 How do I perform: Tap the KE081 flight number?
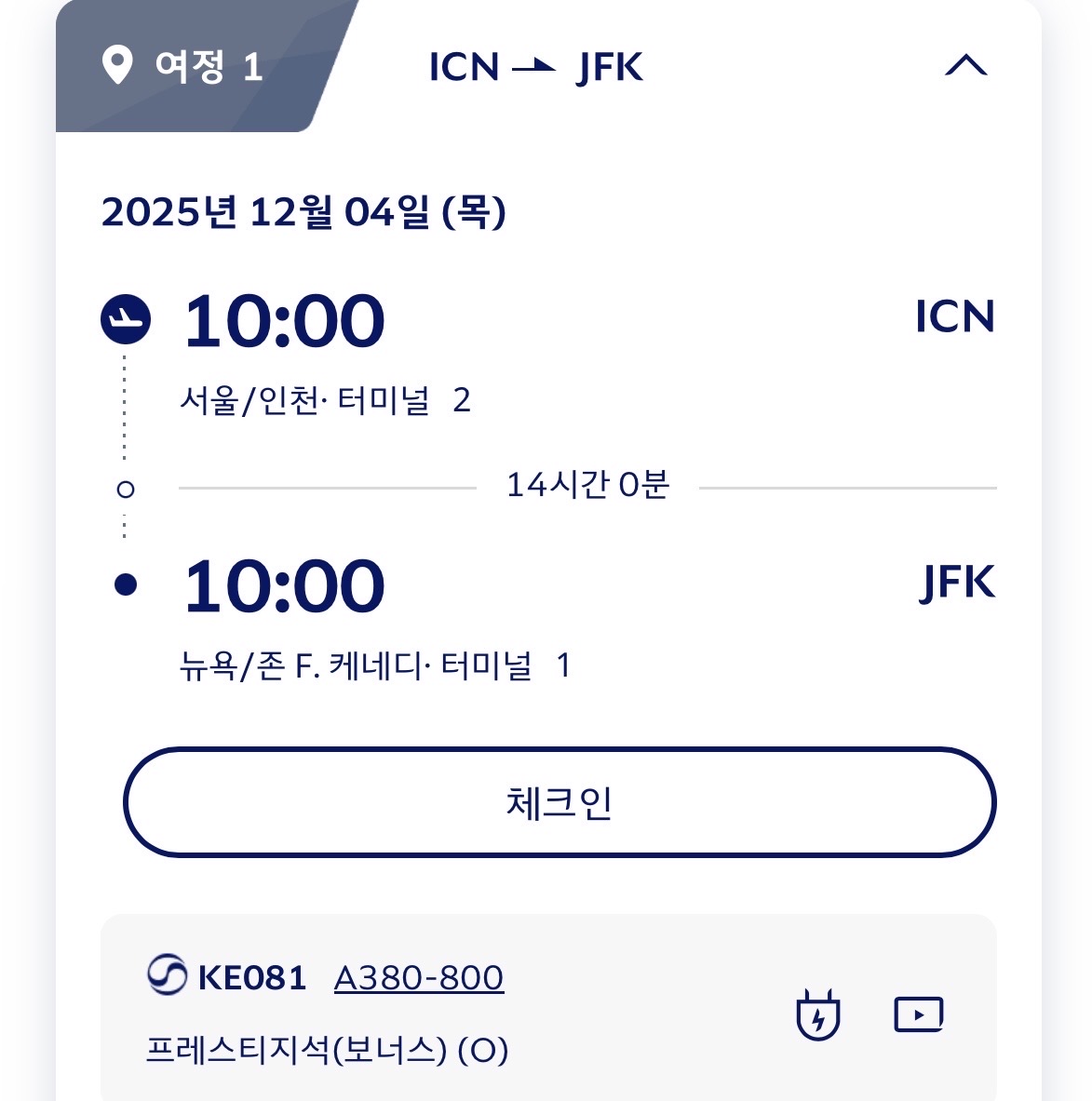(252, 977)
